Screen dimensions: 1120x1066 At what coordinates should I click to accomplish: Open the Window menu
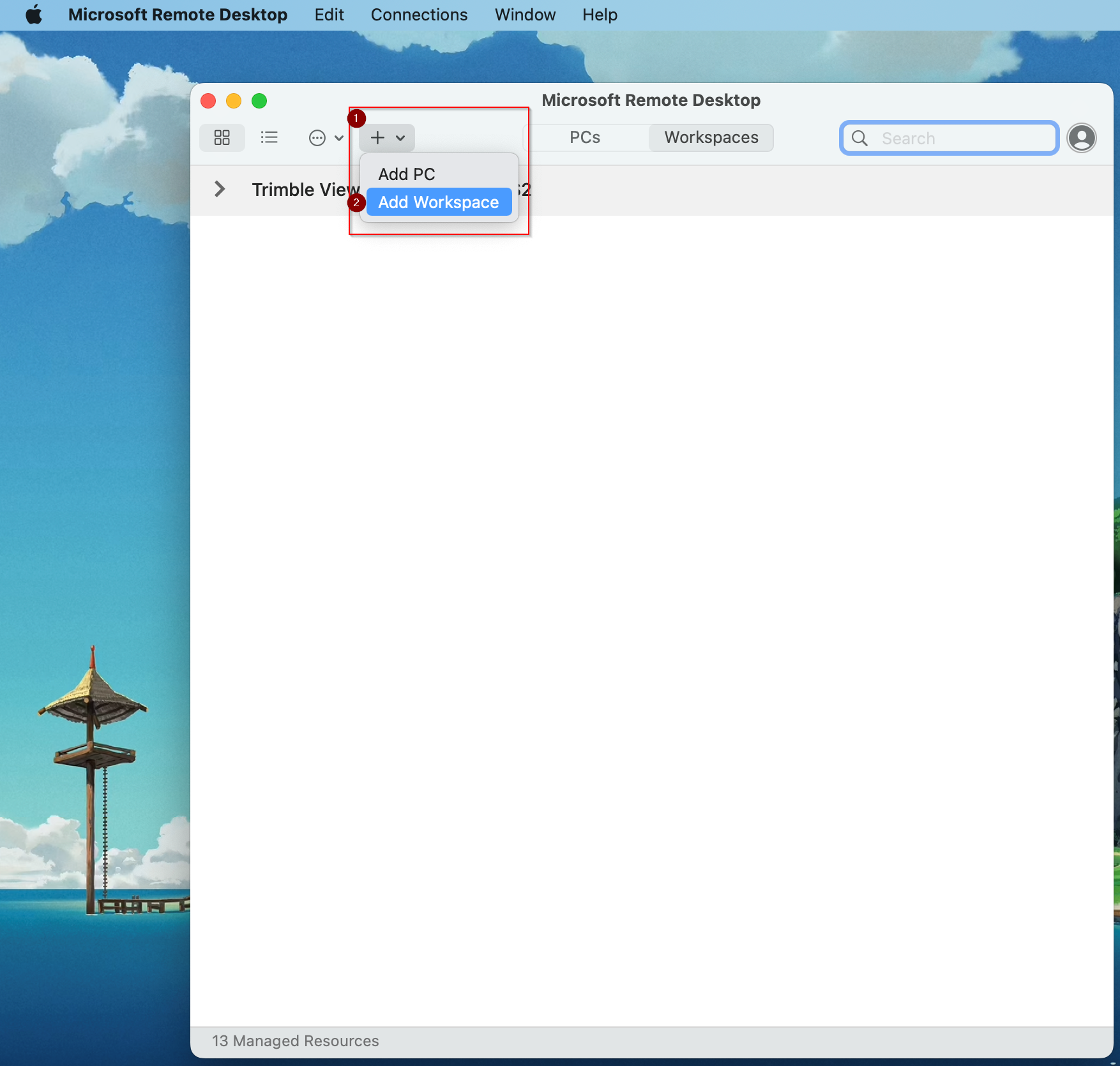pyautogui.click(x=525, y=15)
